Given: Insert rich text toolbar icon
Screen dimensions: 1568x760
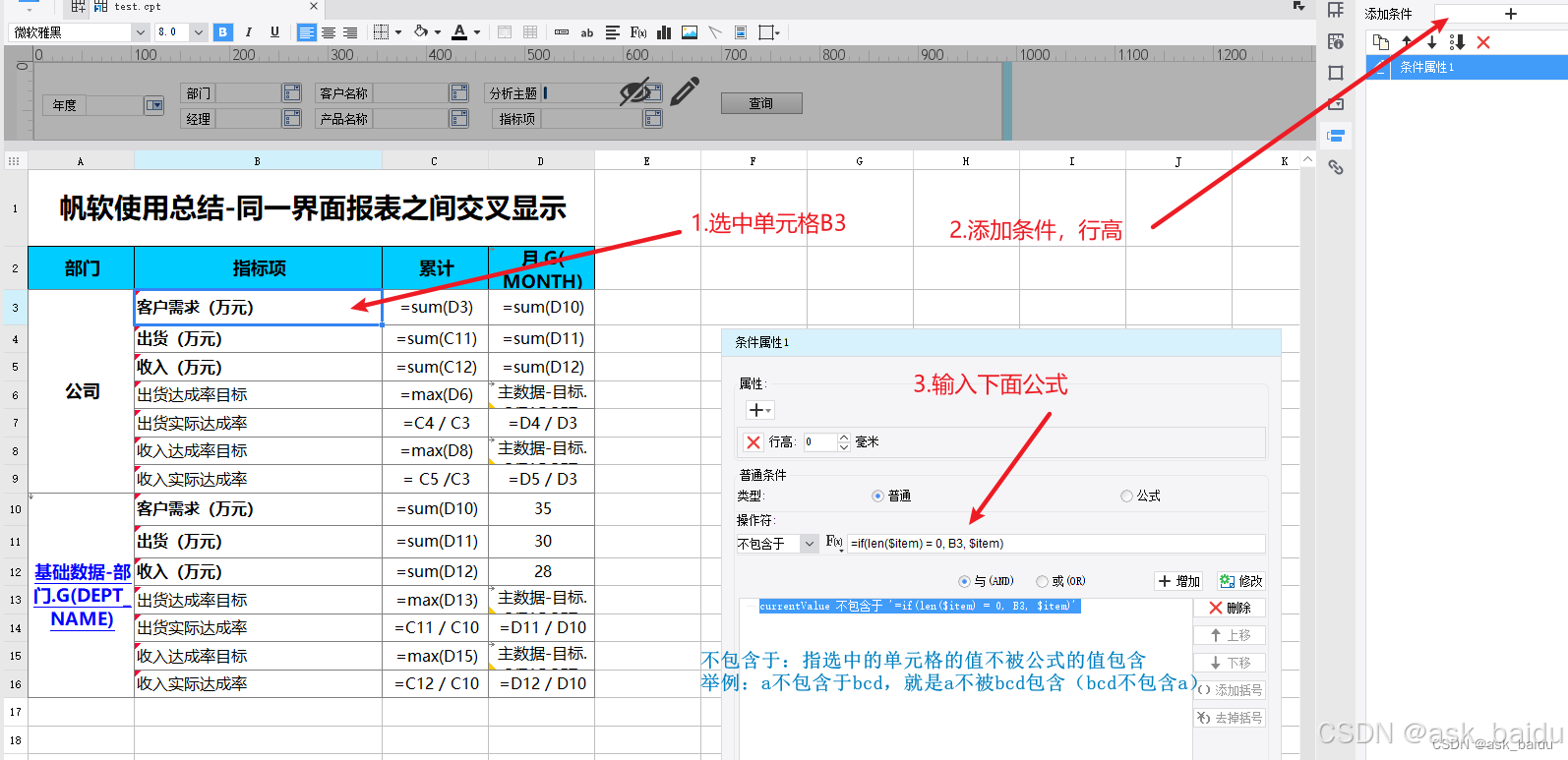Looking at the screenshot, I should 613,32.
